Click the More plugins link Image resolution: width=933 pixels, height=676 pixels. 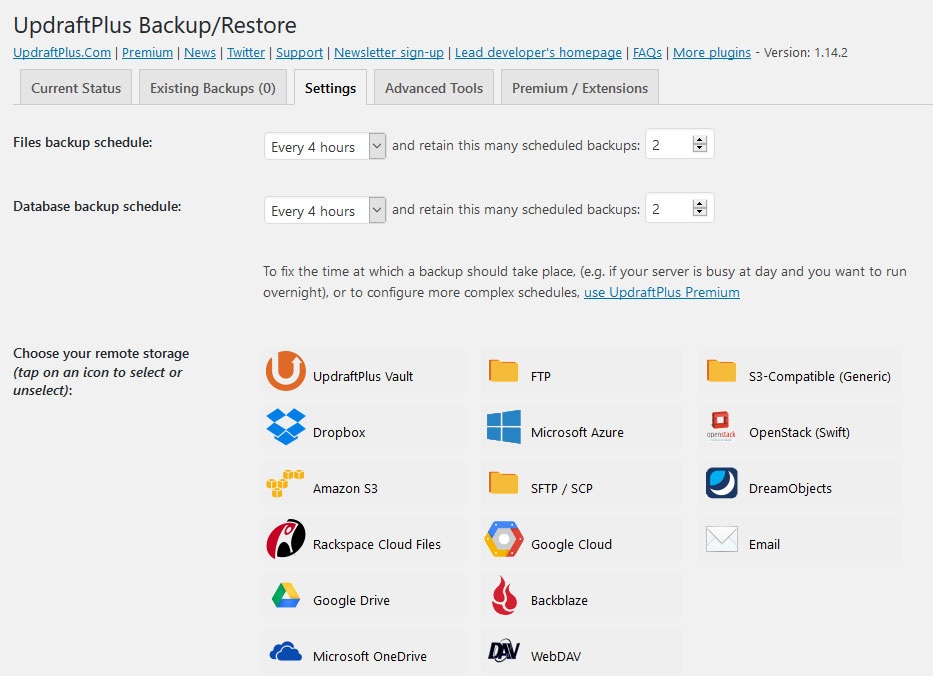pos(712,52)
